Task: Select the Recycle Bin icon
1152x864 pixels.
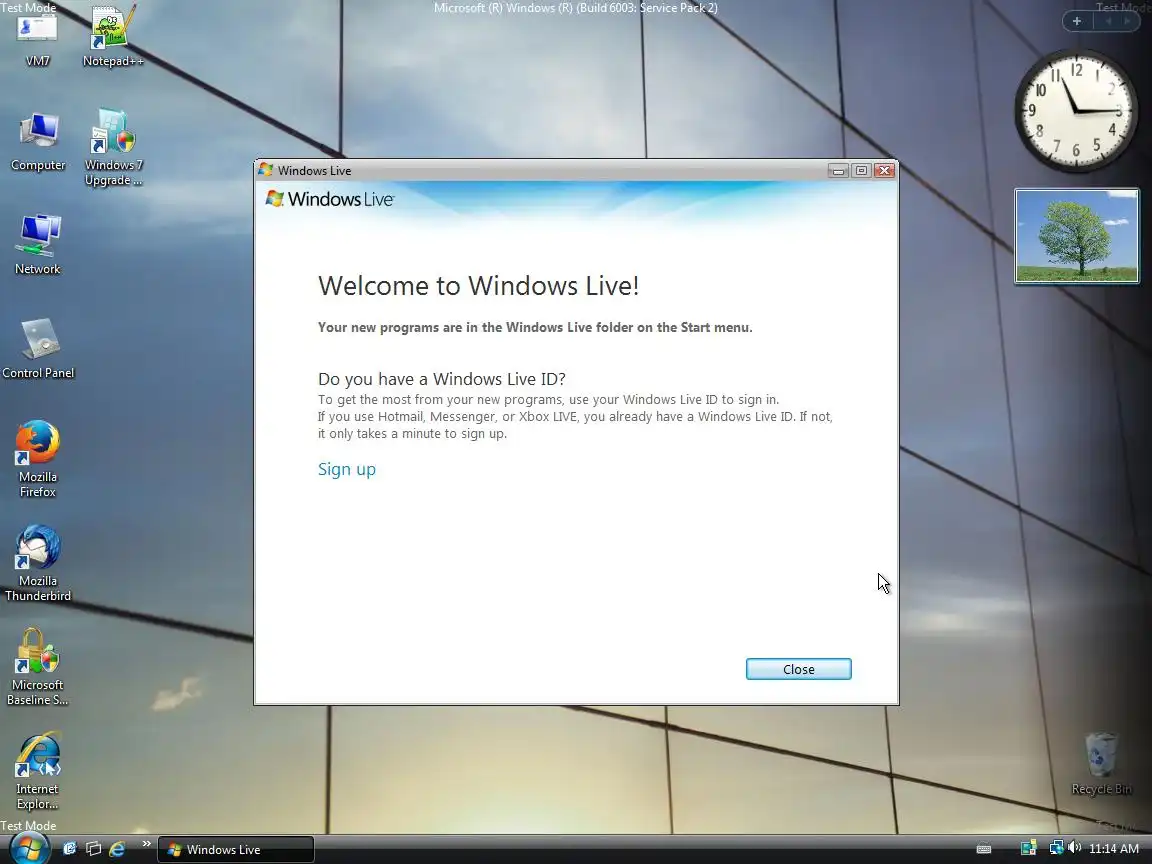Action: point(1101,764)
